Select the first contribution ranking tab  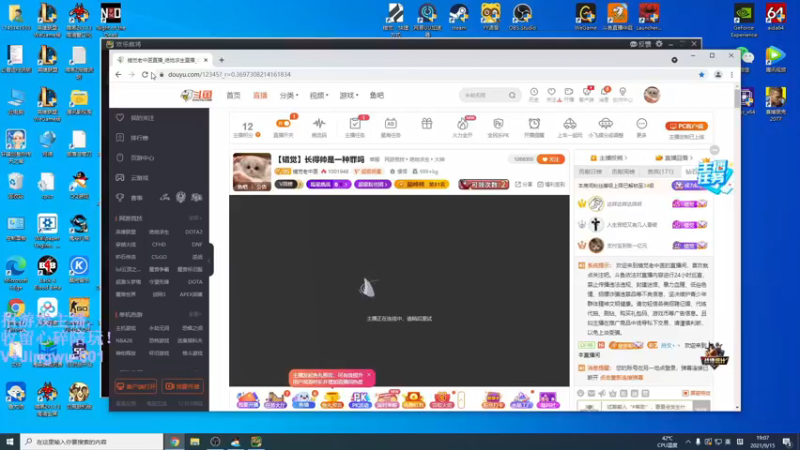click(590, 172)
